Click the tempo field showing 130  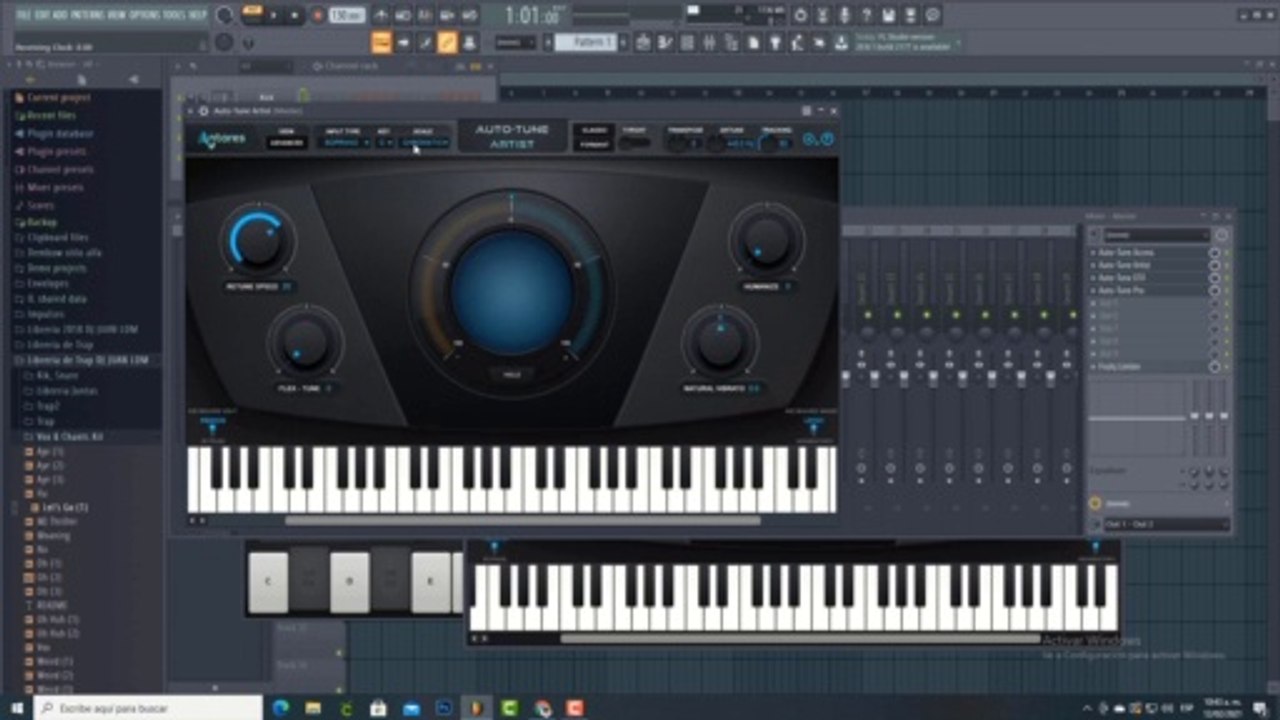click(x=347, y=16)
